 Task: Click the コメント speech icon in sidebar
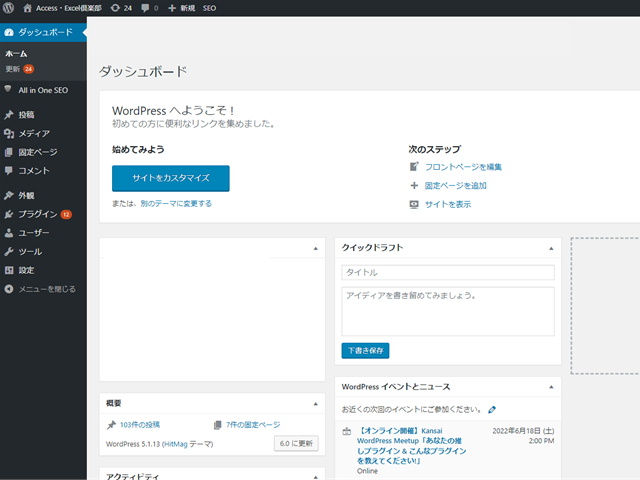pos(9,171)
